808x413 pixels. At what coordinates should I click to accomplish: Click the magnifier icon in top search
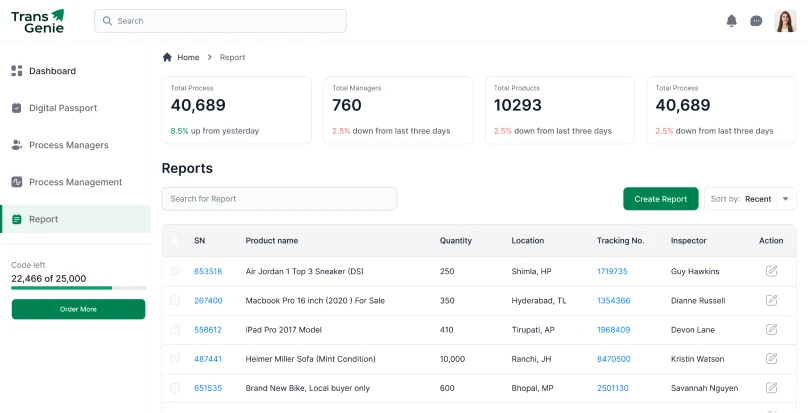click(x=107, y=21)
